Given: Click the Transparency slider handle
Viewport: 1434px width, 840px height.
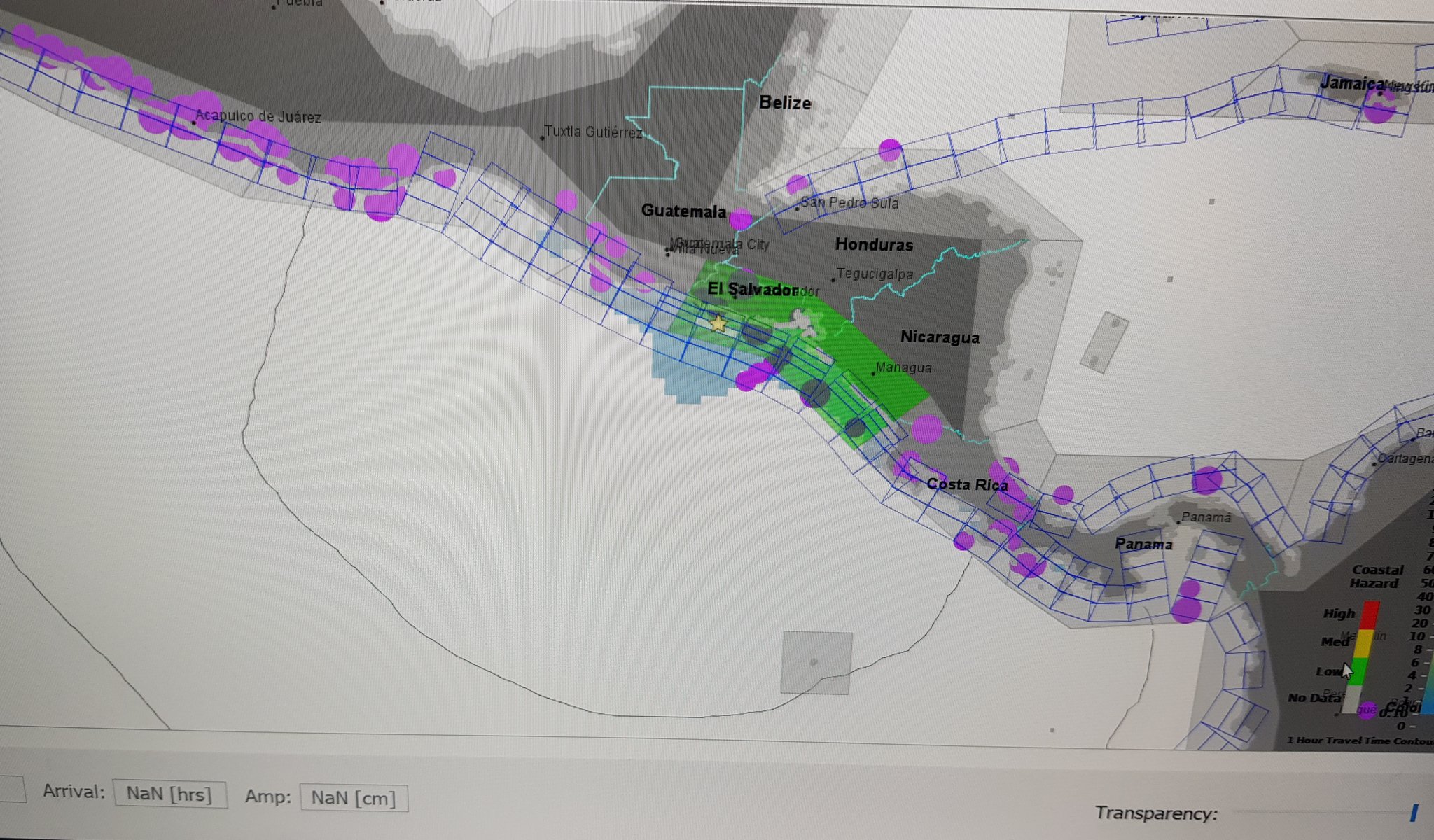Looking at the screenshot, I should [x=1414, y=813].
